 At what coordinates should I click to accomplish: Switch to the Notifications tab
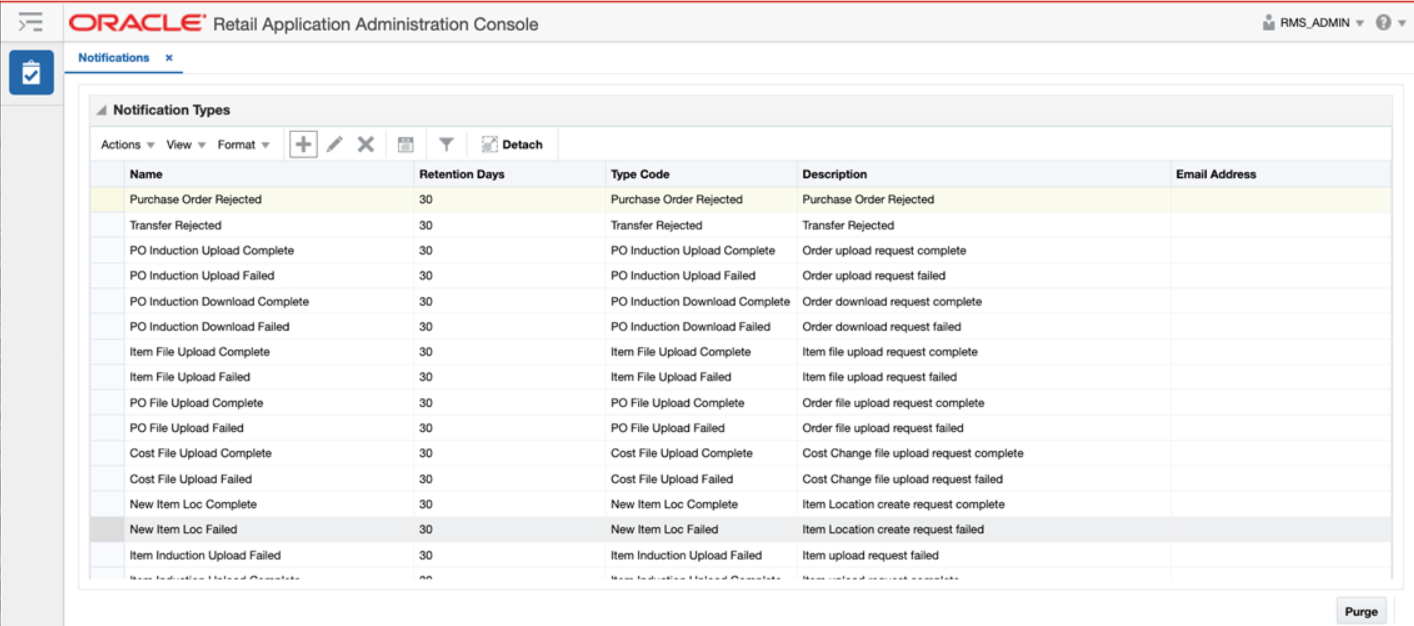(x=113, y=58)
